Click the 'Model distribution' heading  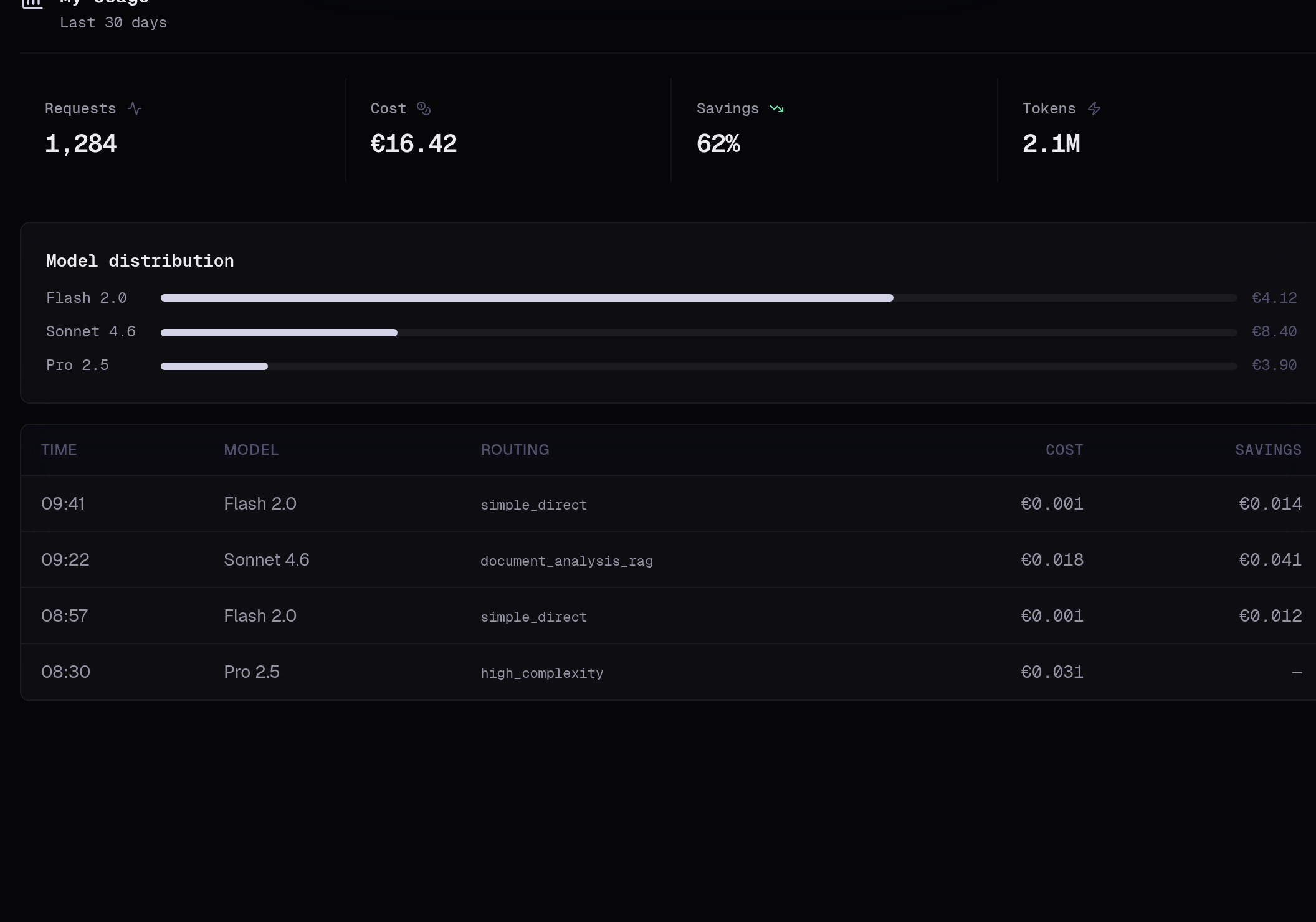pos(140,261)
